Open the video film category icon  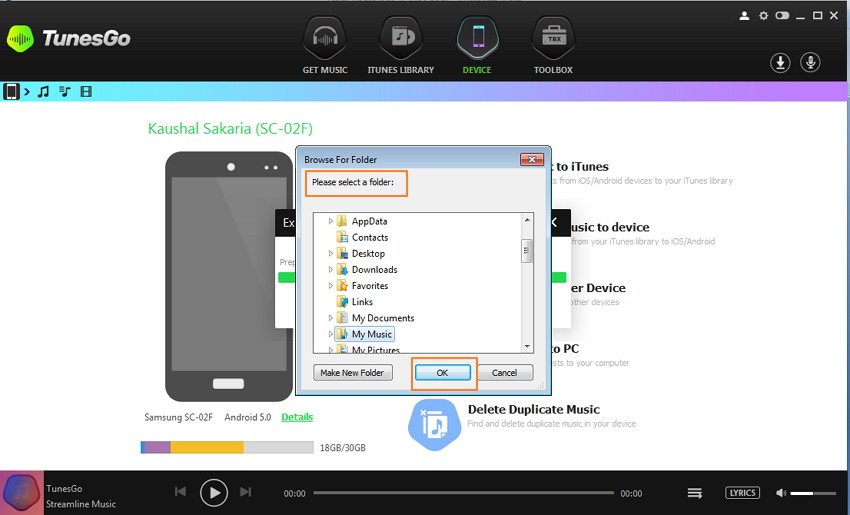tap(86, 92)
